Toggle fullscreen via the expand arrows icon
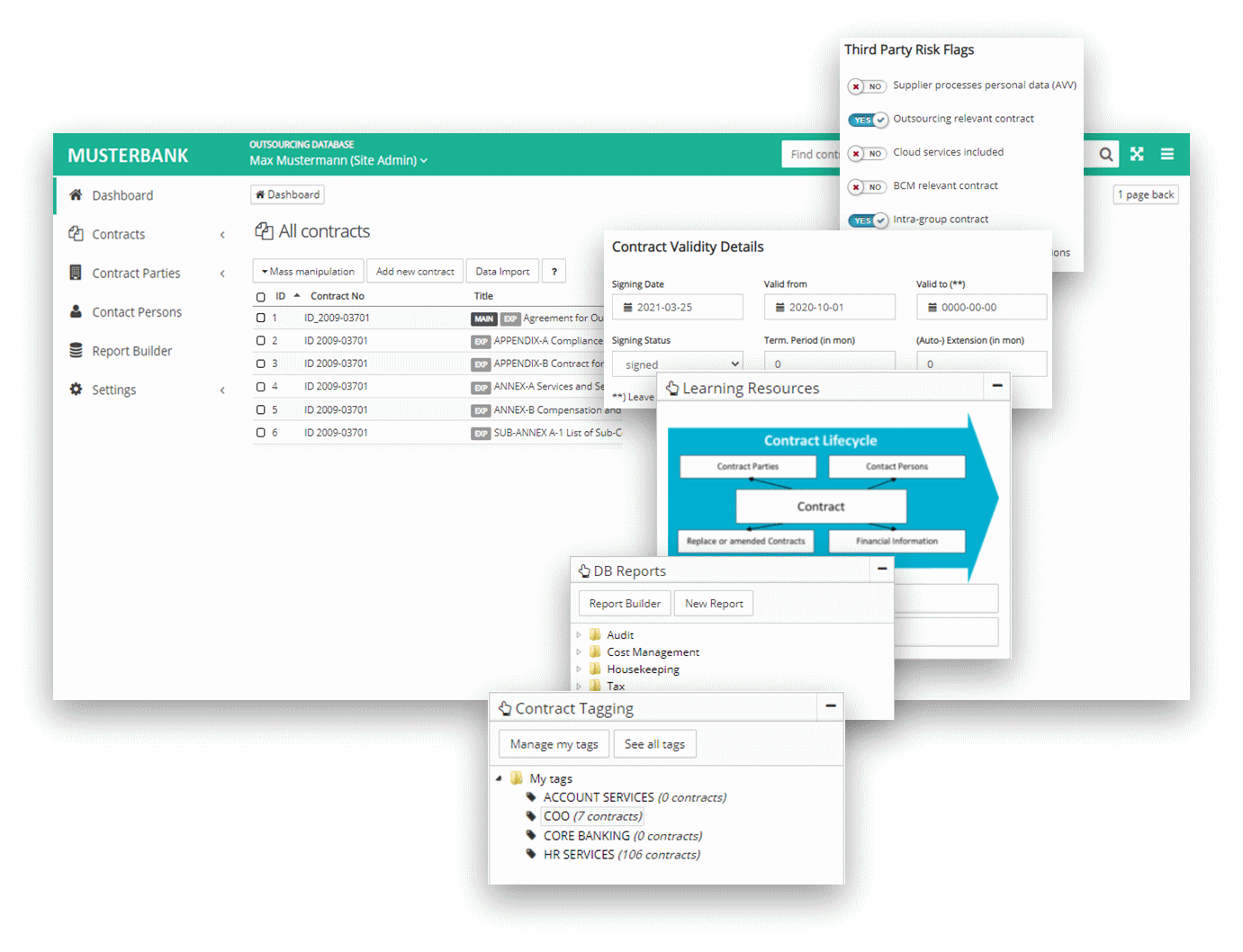The image size is (1243, 952). [1138, 154]
